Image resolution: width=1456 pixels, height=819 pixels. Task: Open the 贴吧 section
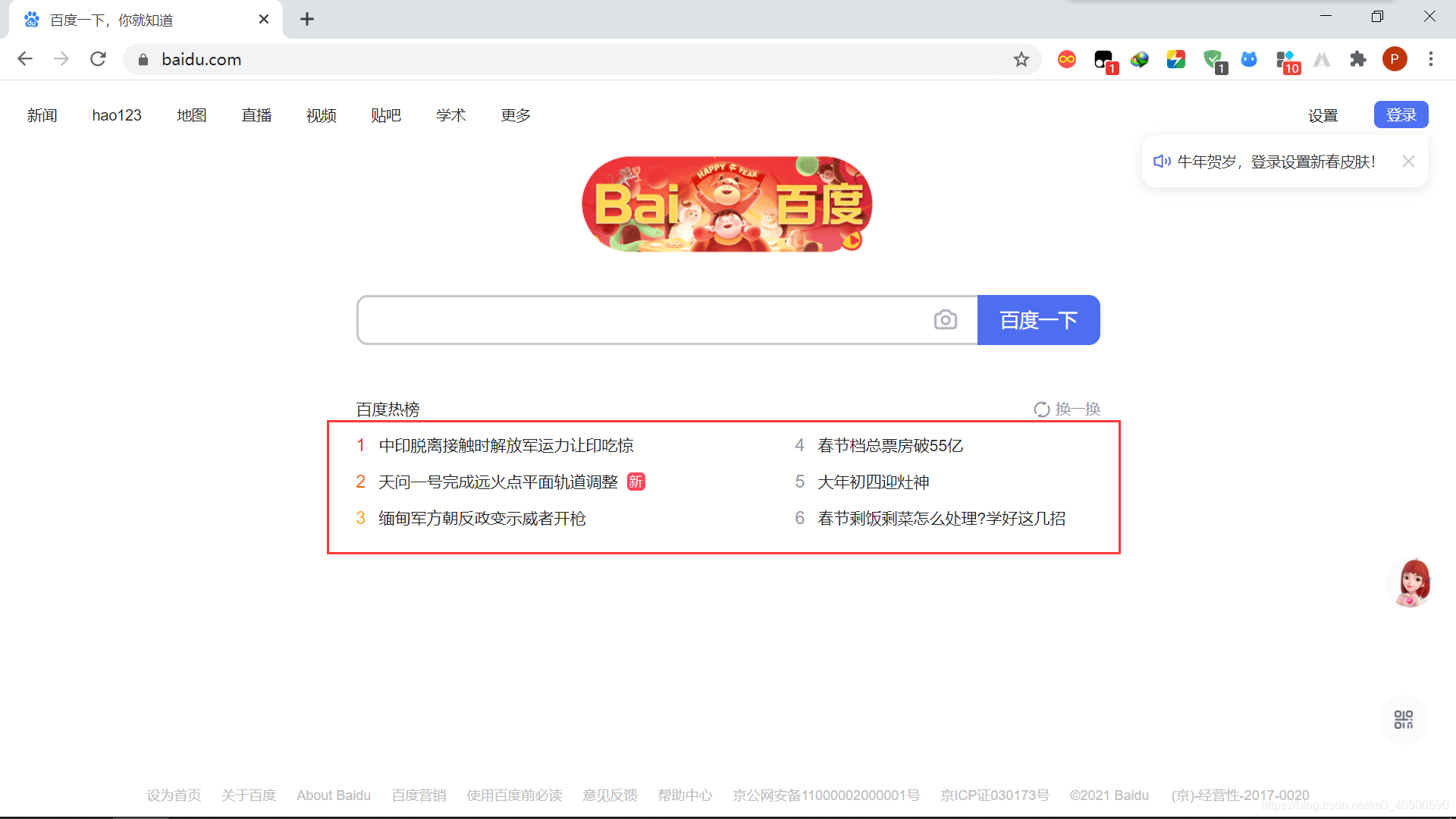coord(386,115)
